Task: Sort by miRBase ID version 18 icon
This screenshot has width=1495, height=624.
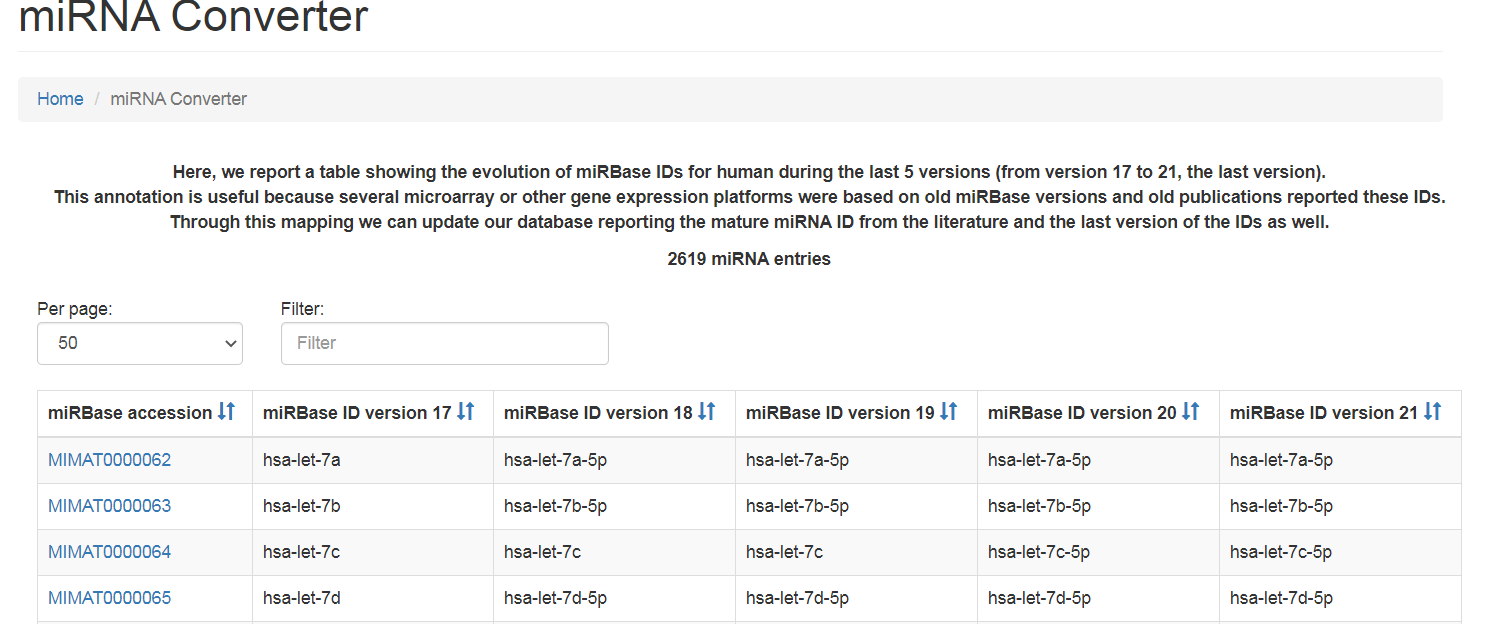Action: 707,412
